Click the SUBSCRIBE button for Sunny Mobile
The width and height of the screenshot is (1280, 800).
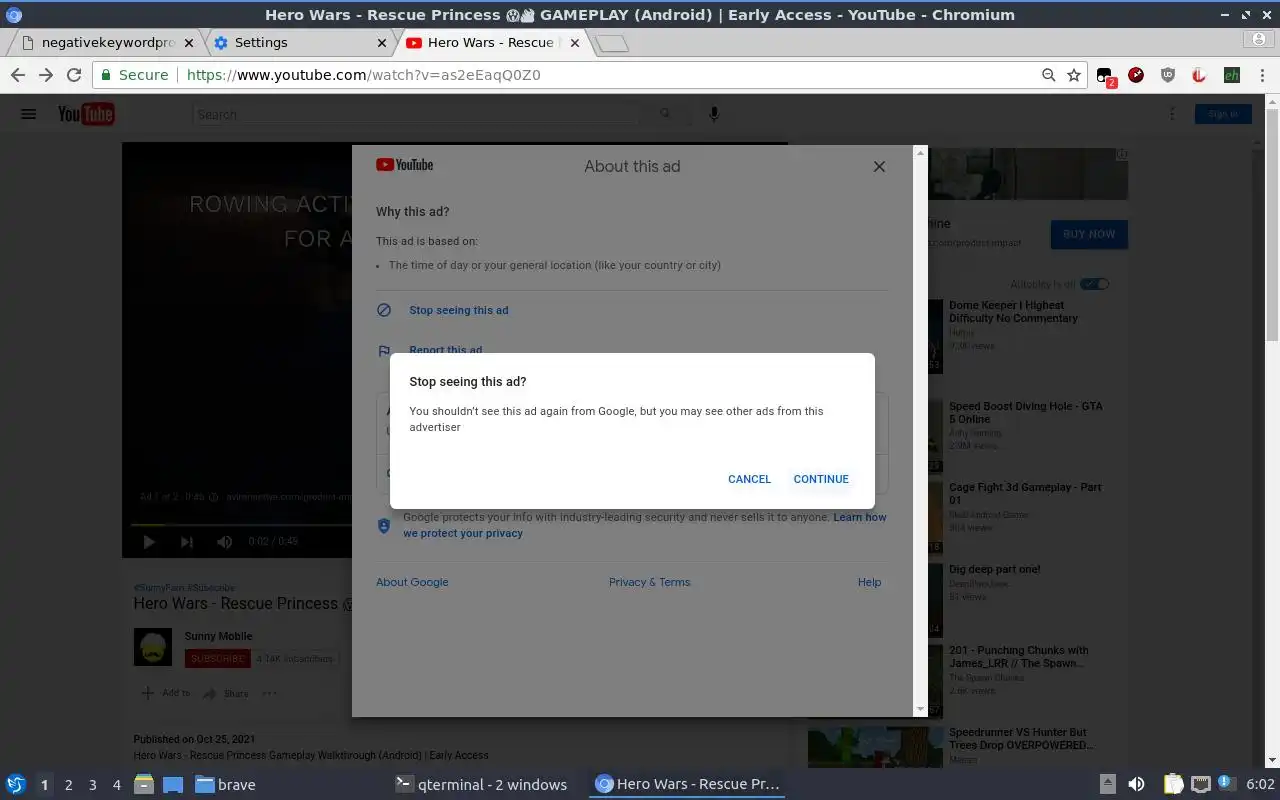point(218,659)
